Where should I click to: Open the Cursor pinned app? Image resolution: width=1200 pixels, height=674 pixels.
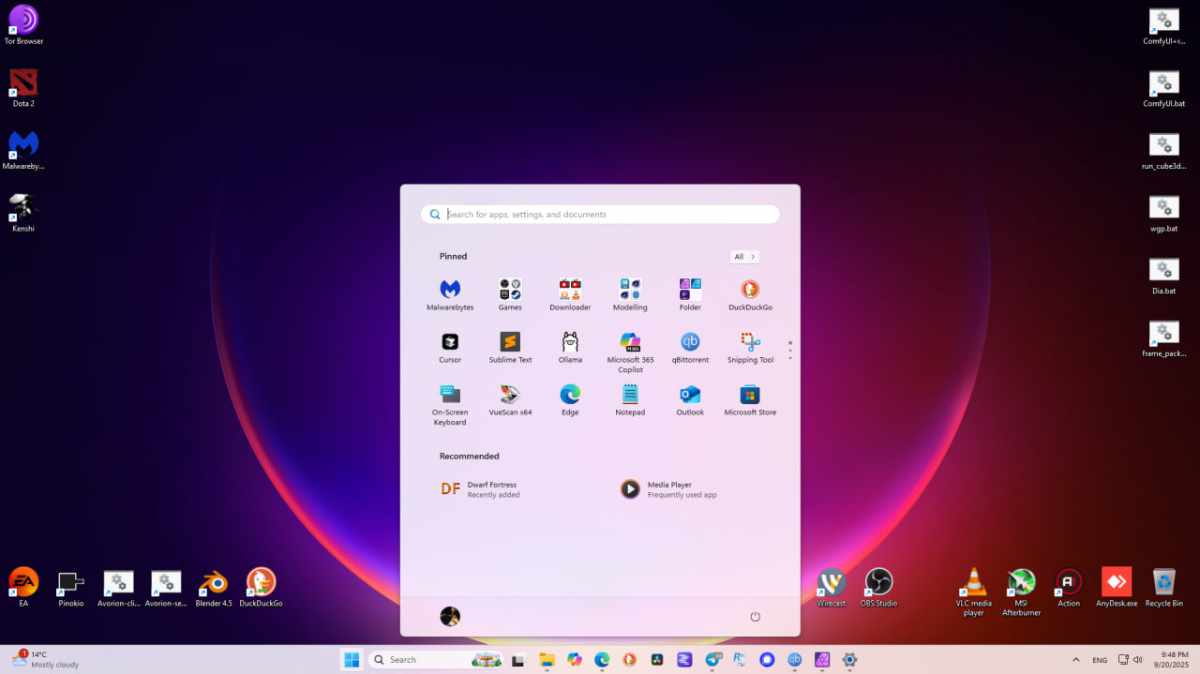[x=450, y=342]
